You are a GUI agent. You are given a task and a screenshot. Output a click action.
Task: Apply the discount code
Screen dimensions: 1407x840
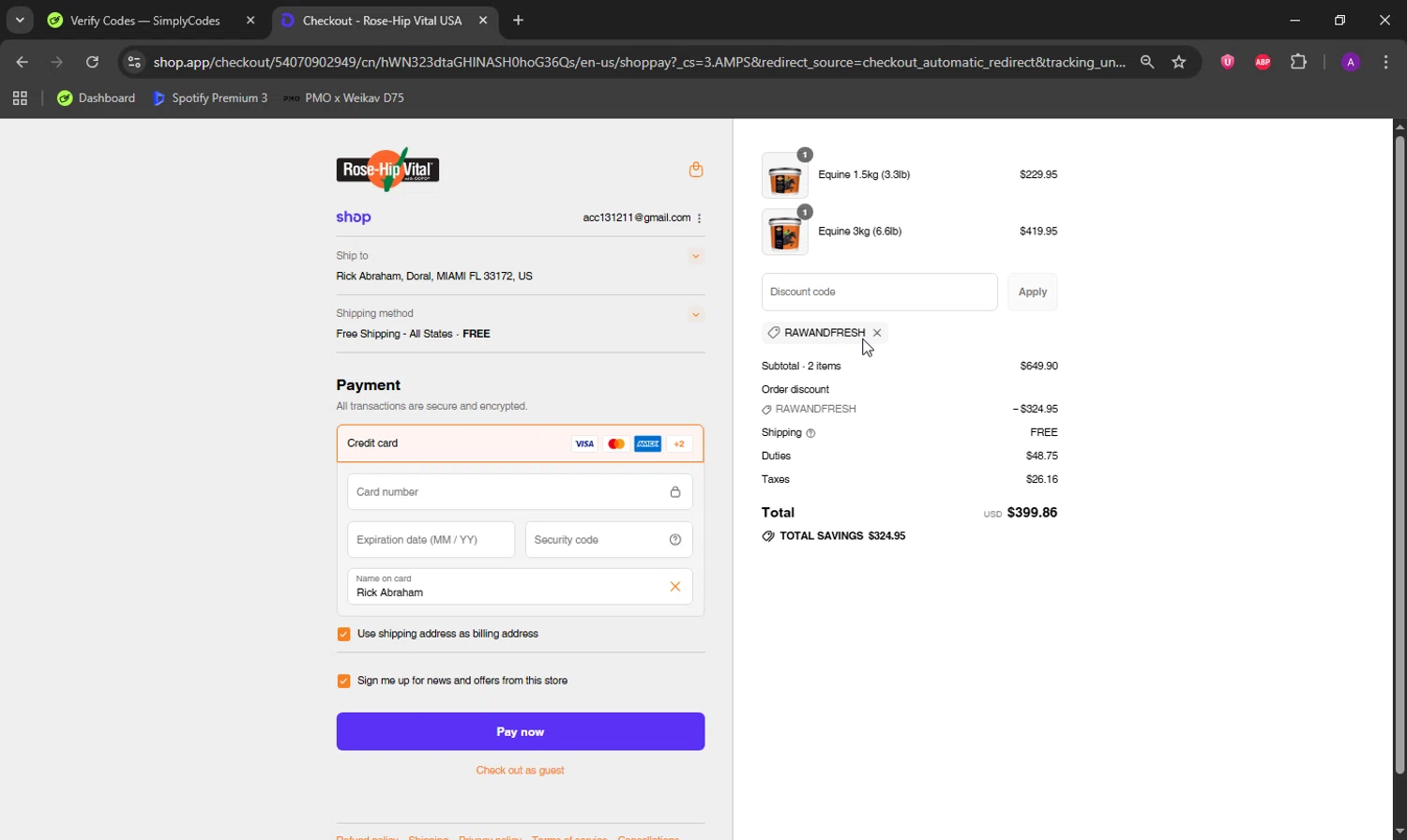pos(1033,292)
